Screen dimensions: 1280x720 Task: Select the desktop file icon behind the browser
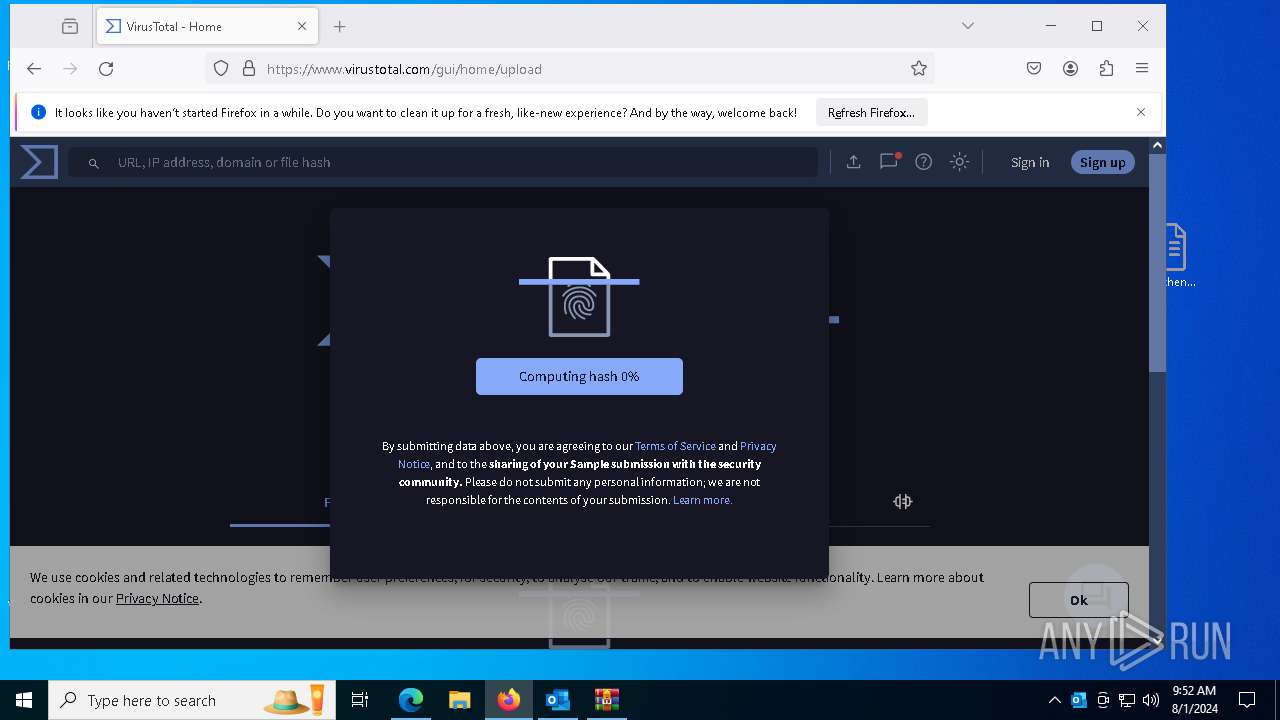click(x=1177, y=256)
